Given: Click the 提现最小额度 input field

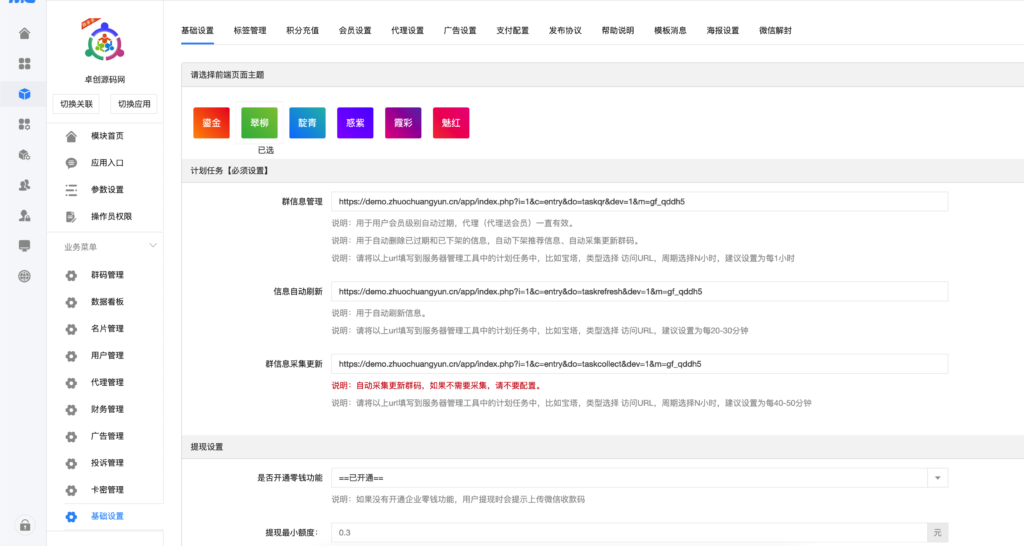Looking at the screenshot, I should 629,533.
